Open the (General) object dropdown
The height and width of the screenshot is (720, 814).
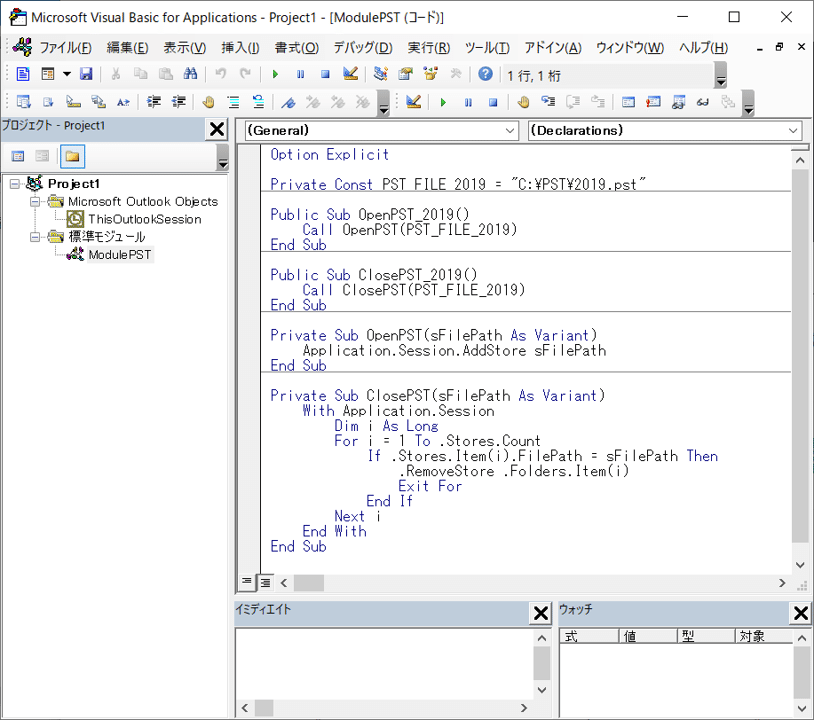click(x=510, y=130)
